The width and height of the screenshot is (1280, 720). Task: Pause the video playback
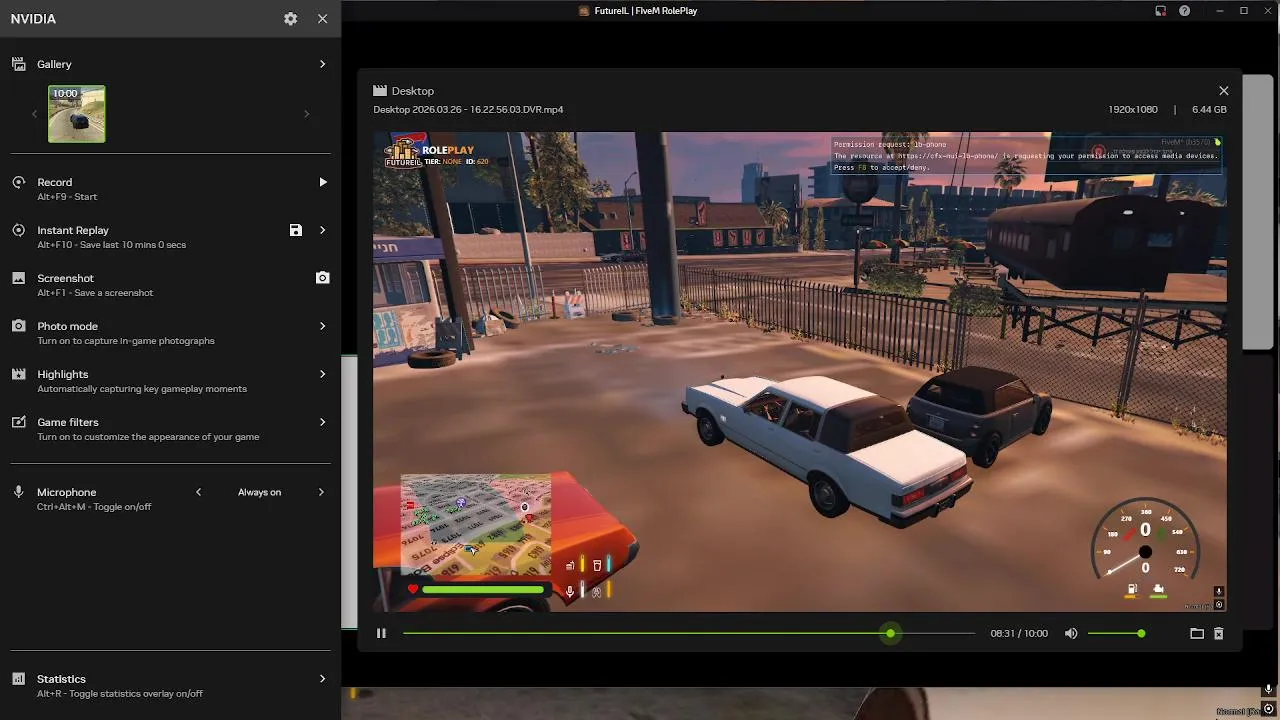click(381, 633)
